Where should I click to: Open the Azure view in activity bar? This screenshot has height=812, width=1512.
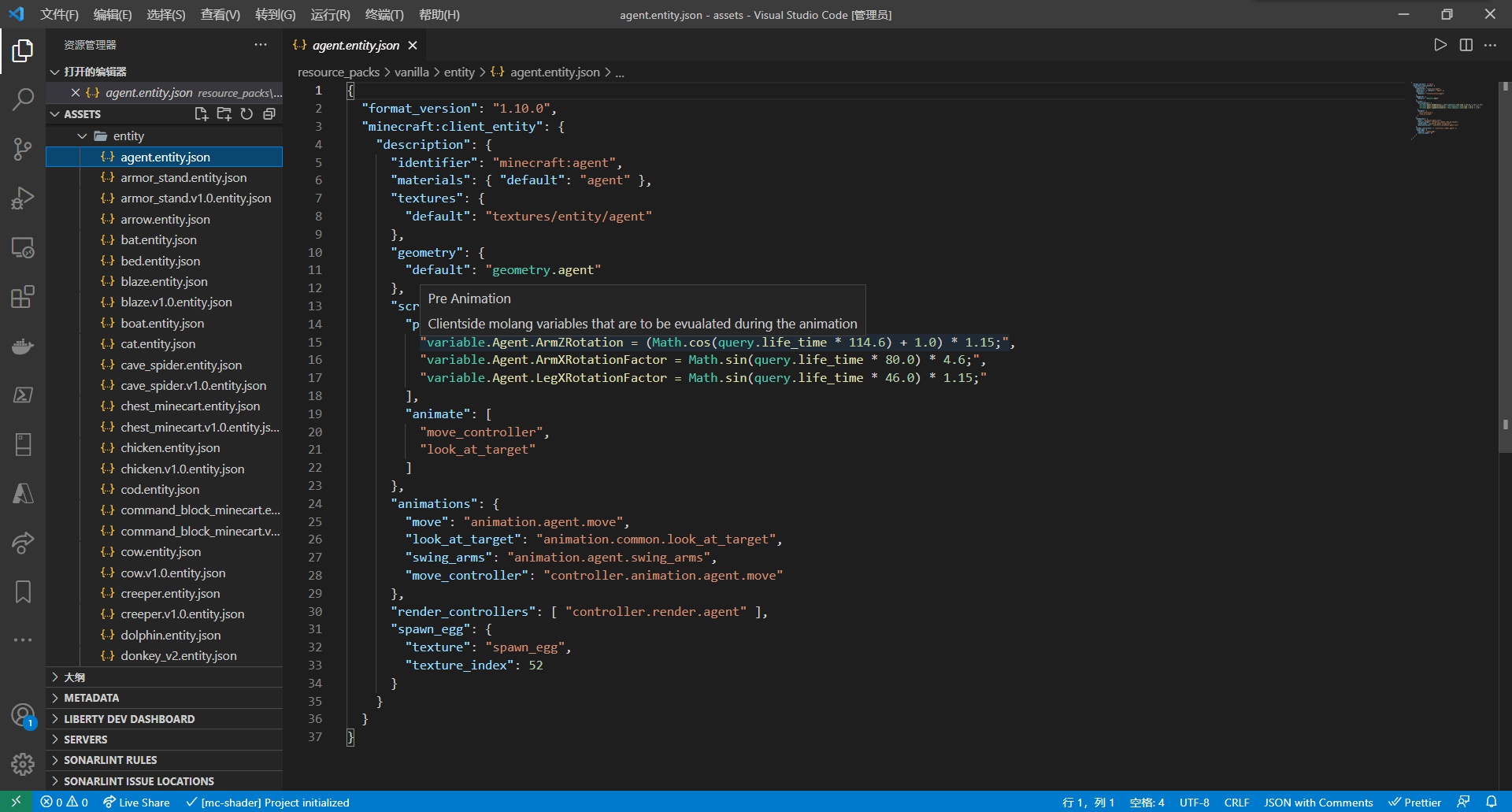coord(23,493)
